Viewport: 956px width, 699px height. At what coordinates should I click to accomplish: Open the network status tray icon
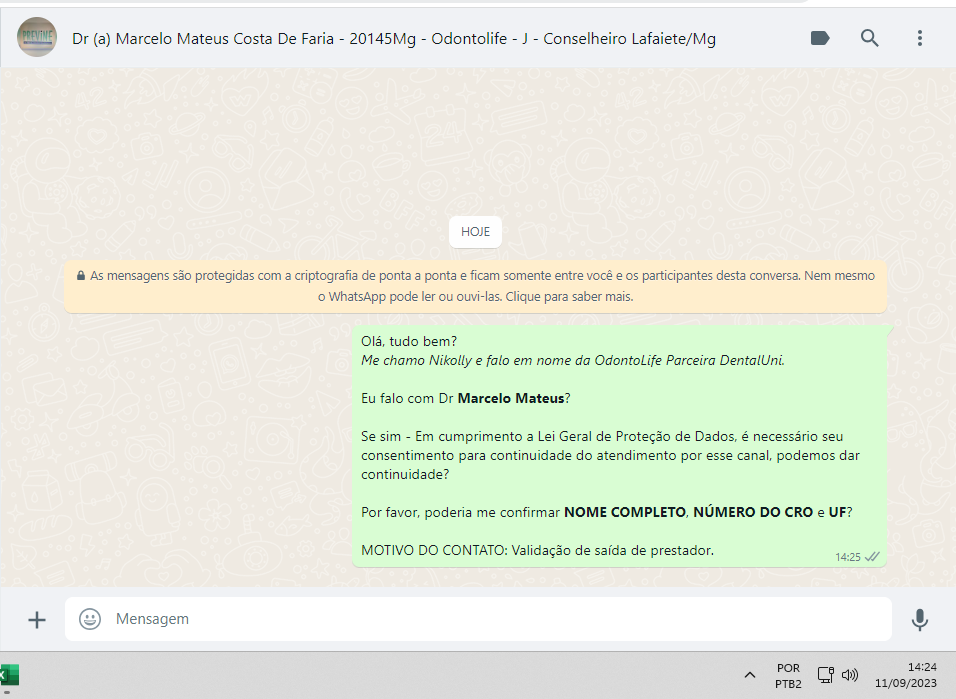[826, 675]
